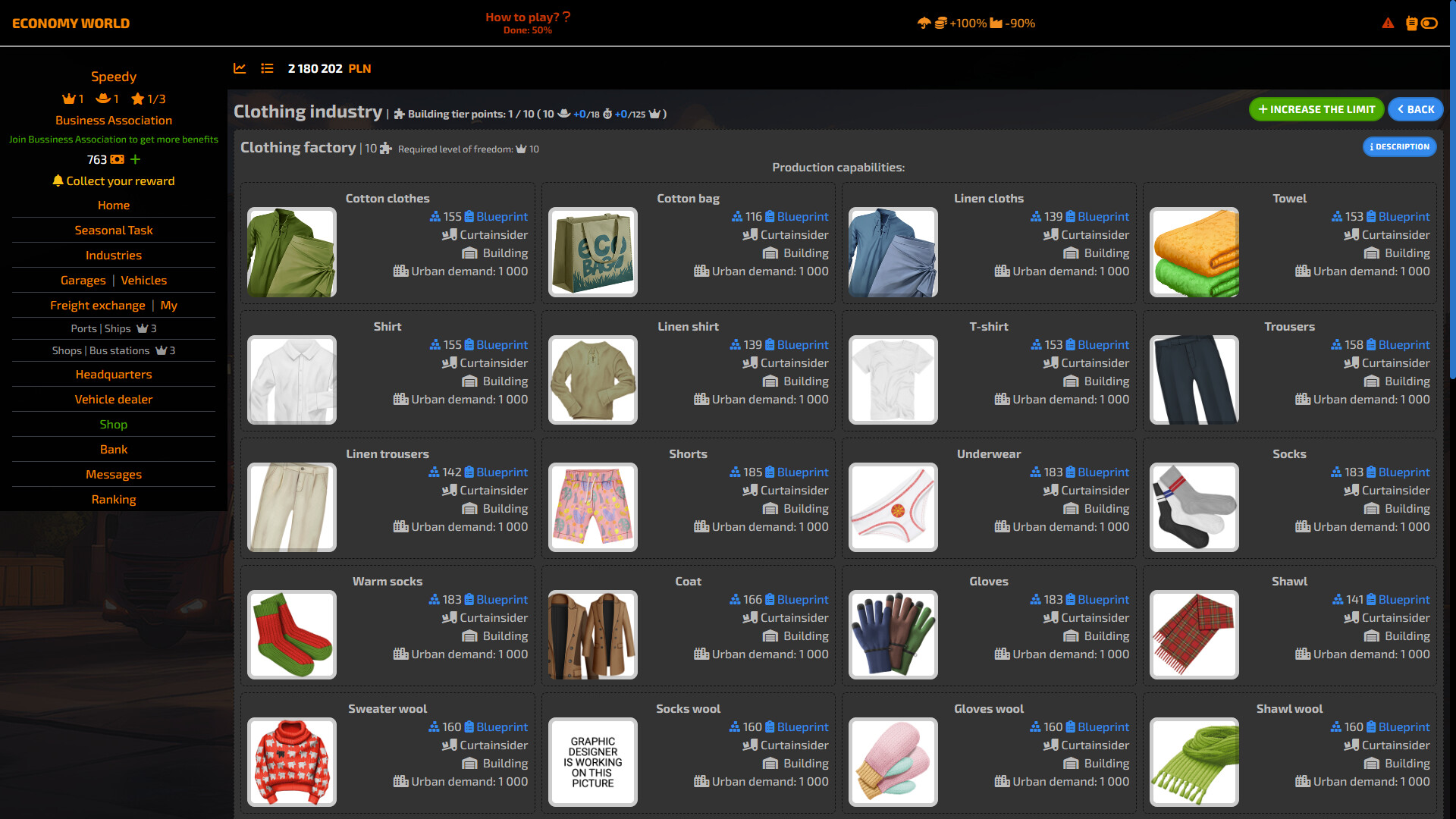Go to Freight exchange menu item
This screenshot has height=819, width=1456.
[97, 306]
